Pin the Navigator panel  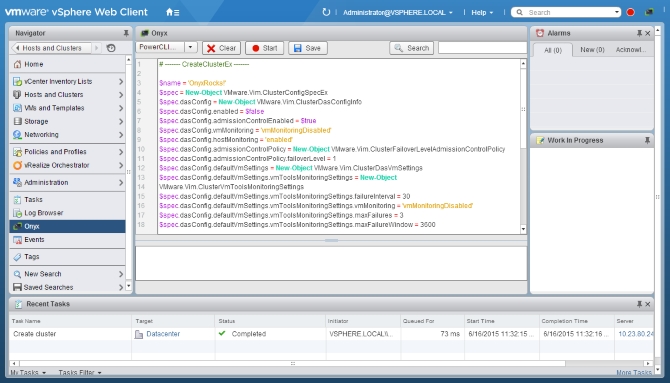point(126,33)
